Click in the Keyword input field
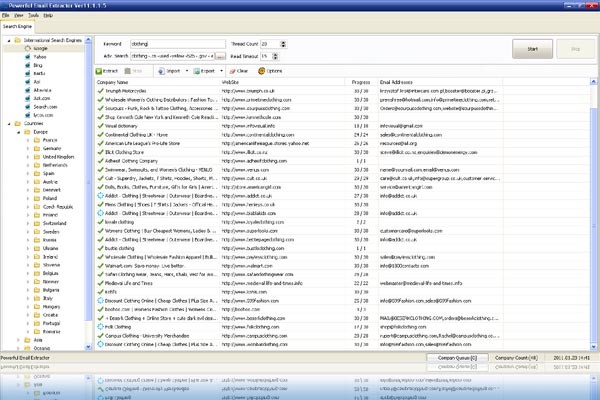 click(x=178, y=44)
